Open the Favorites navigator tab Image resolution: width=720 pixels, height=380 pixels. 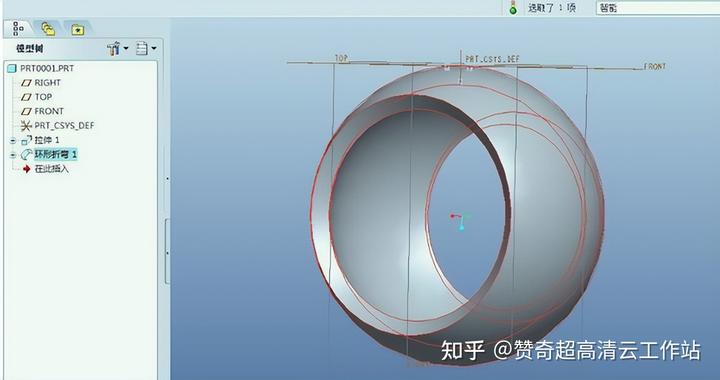(78, 30)
